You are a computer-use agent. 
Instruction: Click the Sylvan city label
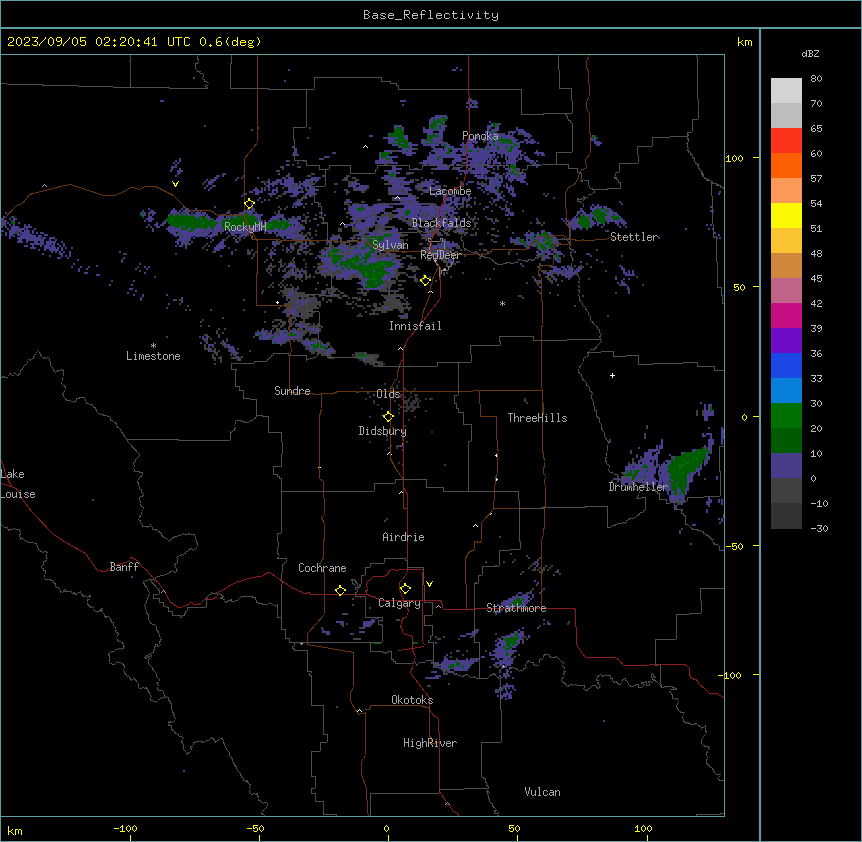pyautogui.click(x=390, y=245)
